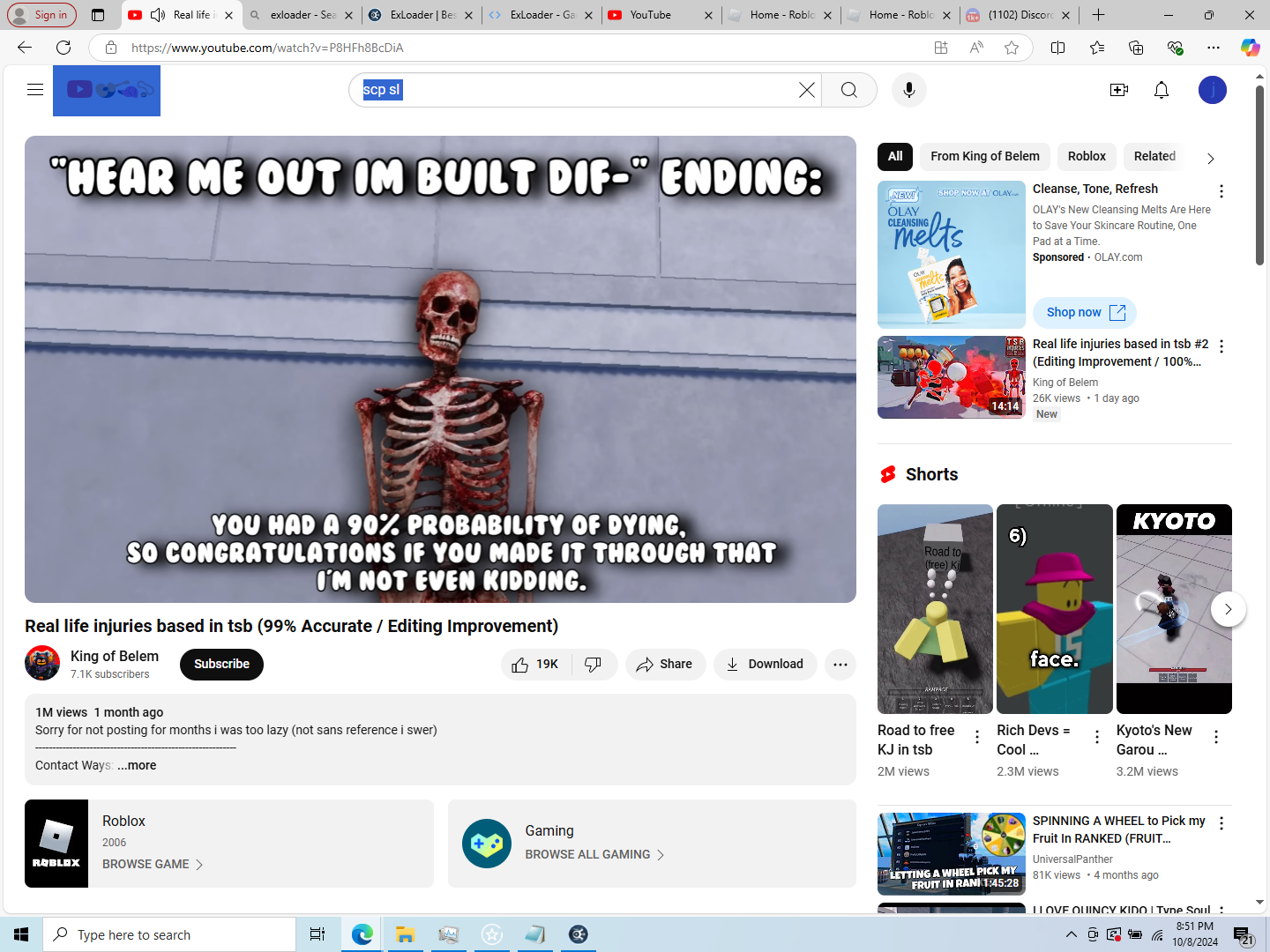Select the Related filter chip

click(x=1154, y=156)
